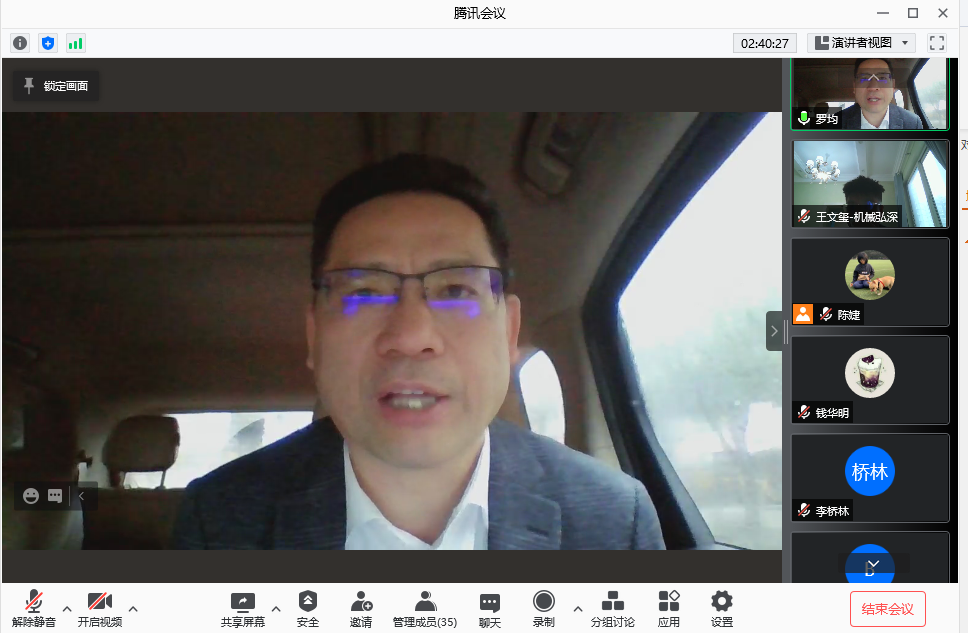Start 共享屏幕 screen sharing

tap(243, 608)
